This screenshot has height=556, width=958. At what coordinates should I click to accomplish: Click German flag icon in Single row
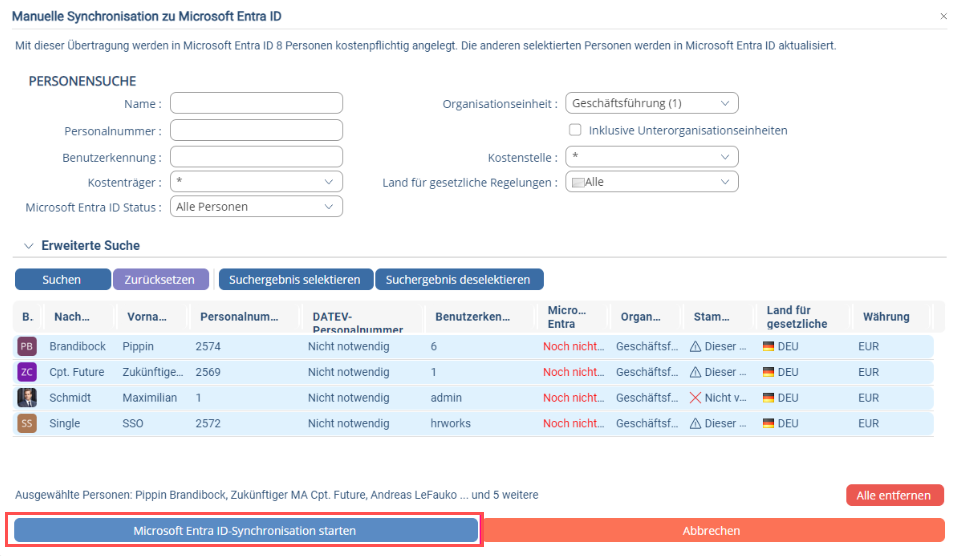pyautogui.click(x=769, y=423)
